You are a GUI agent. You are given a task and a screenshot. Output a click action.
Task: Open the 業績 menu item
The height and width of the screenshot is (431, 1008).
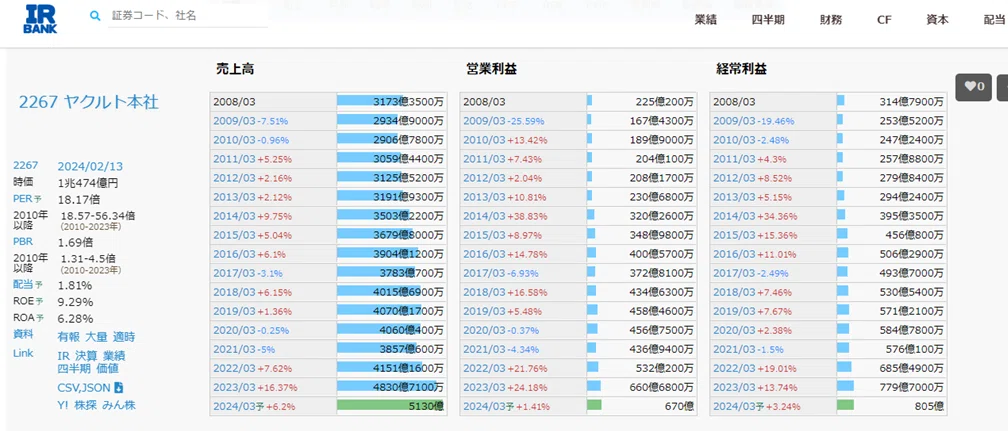pos(705,19)
